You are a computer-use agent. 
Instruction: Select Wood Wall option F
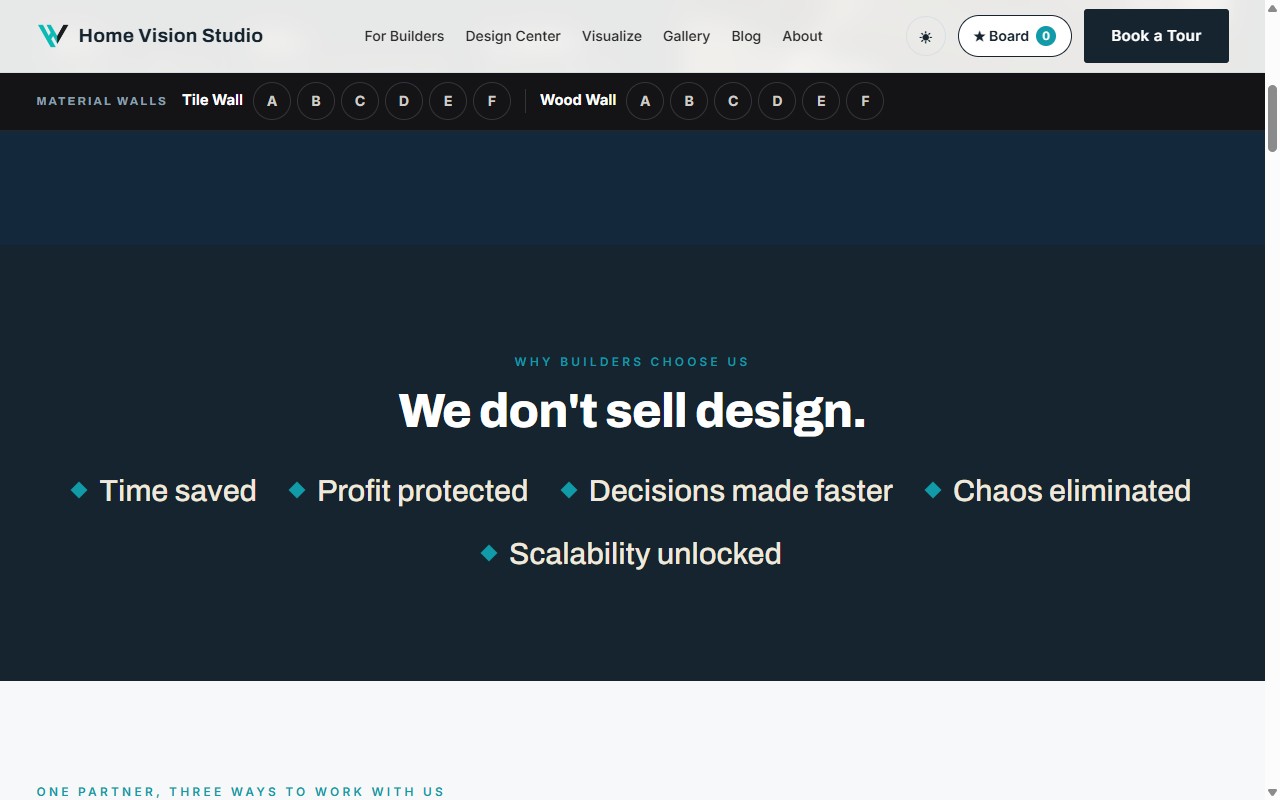pos(865,101)
